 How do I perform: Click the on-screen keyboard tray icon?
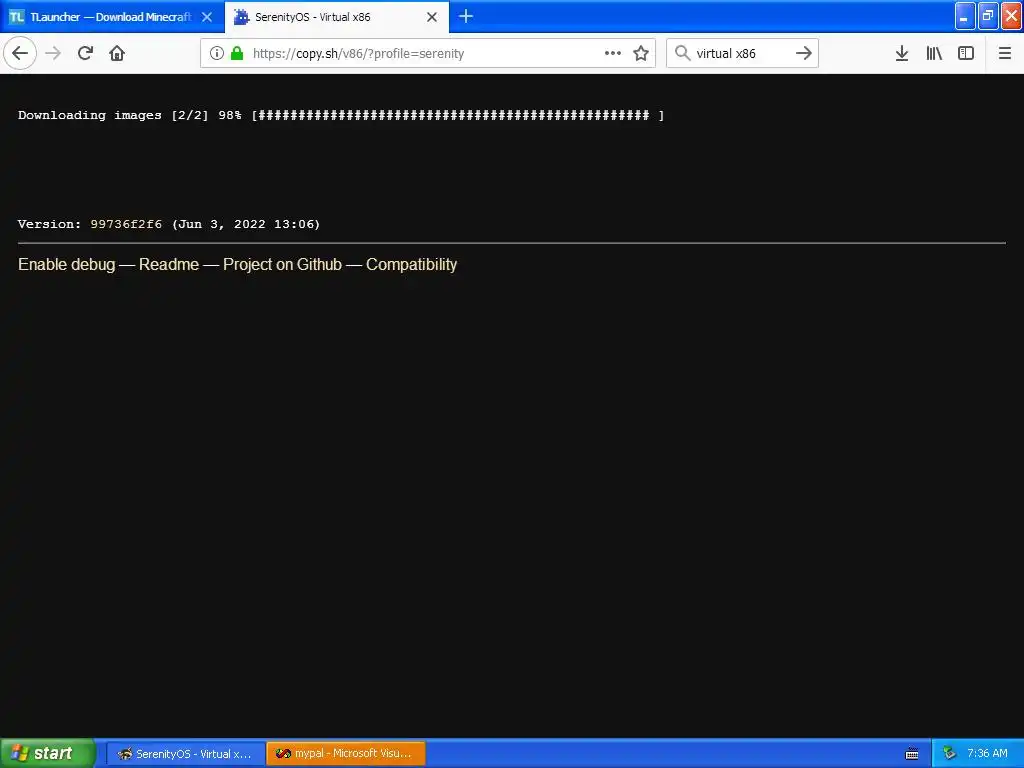point(912,754)
